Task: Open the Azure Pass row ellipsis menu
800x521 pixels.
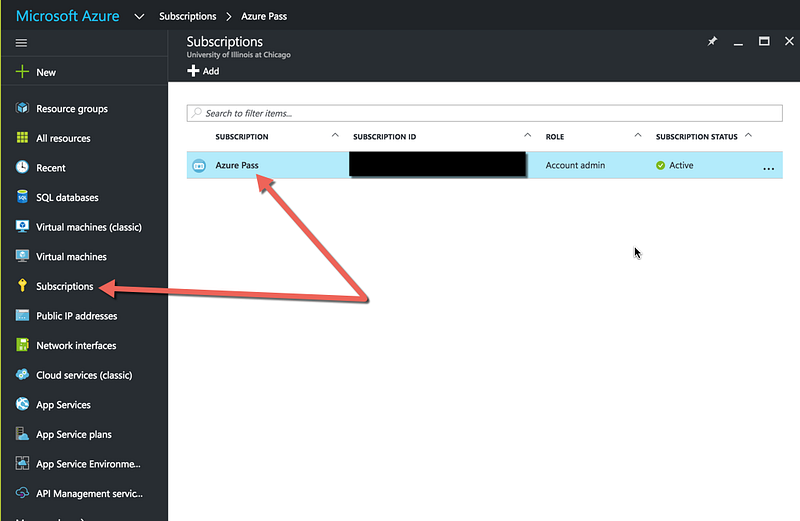Action: 768,168
